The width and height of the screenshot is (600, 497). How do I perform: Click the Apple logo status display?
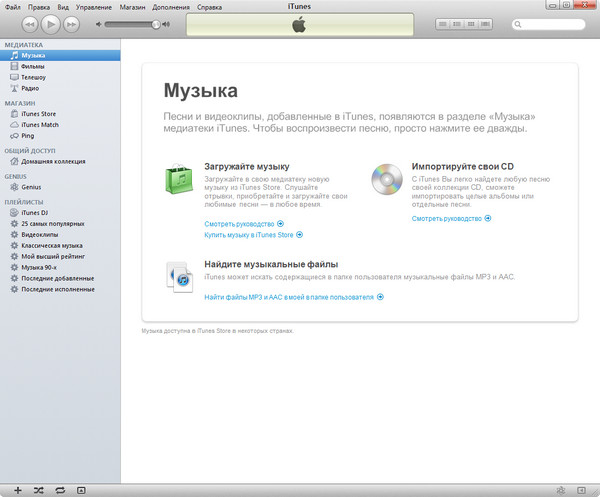(300, 25)
